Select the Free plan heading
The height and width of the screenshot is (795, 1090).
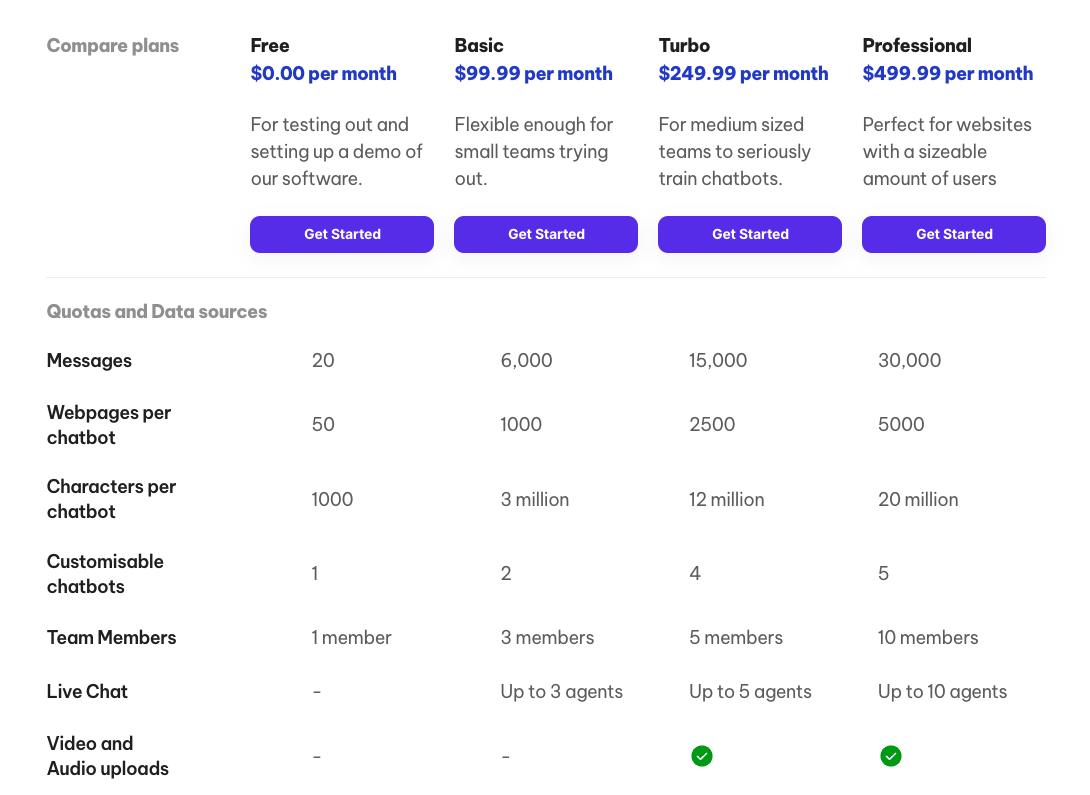pos(270,45)
